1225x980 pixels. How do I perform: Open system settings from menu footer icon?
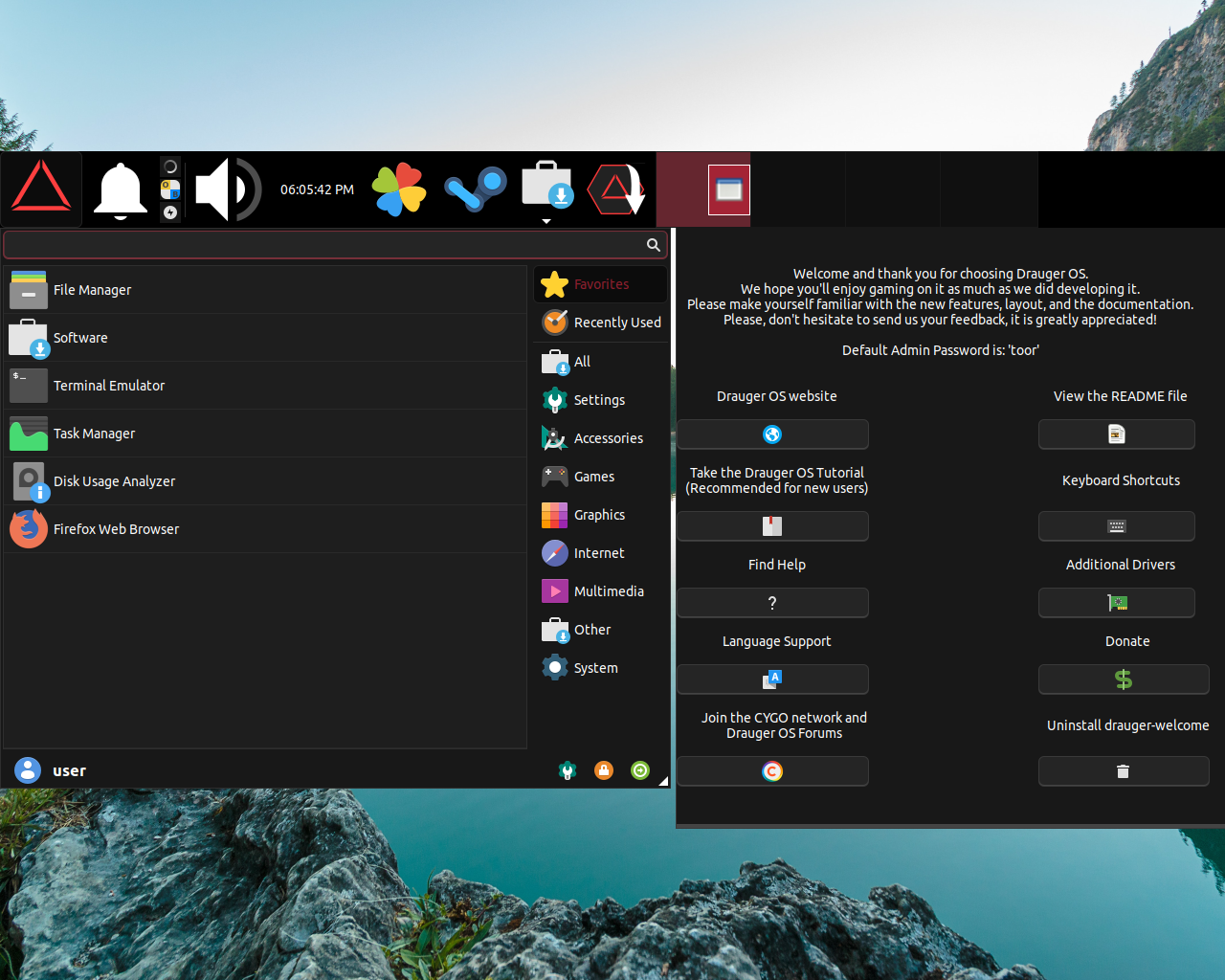pyautogui.click(x=568, y=770)
